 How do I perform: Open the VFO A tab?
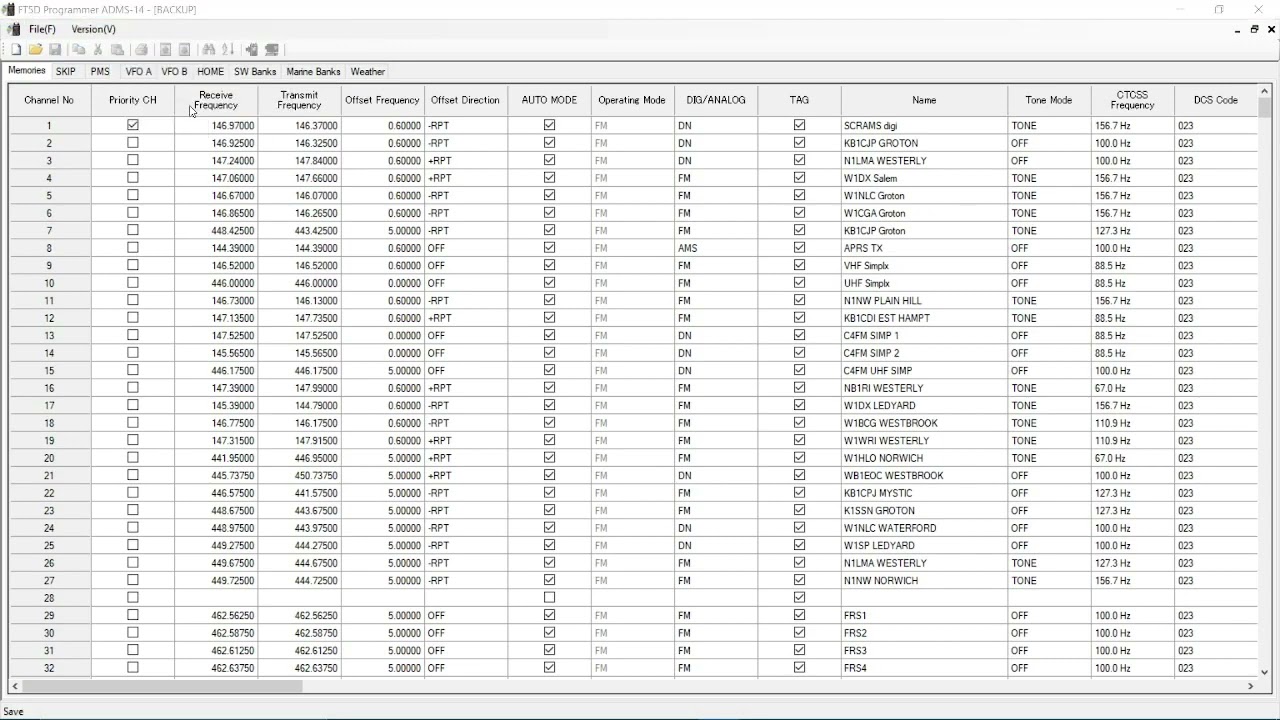[139, 72]
